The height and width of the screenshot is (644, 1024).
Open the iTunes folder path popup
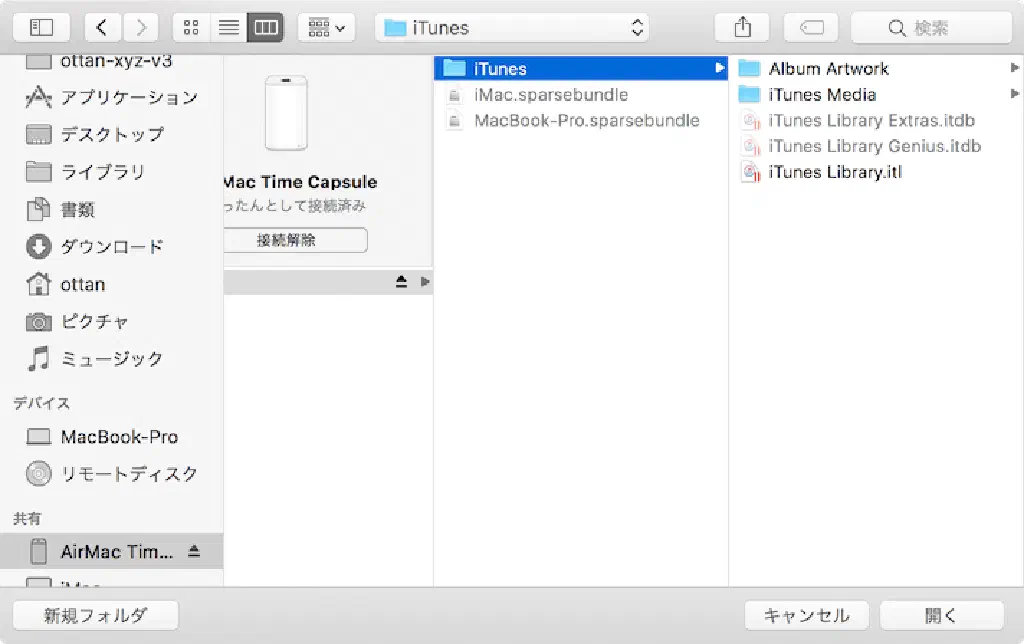tap(511, 28)
